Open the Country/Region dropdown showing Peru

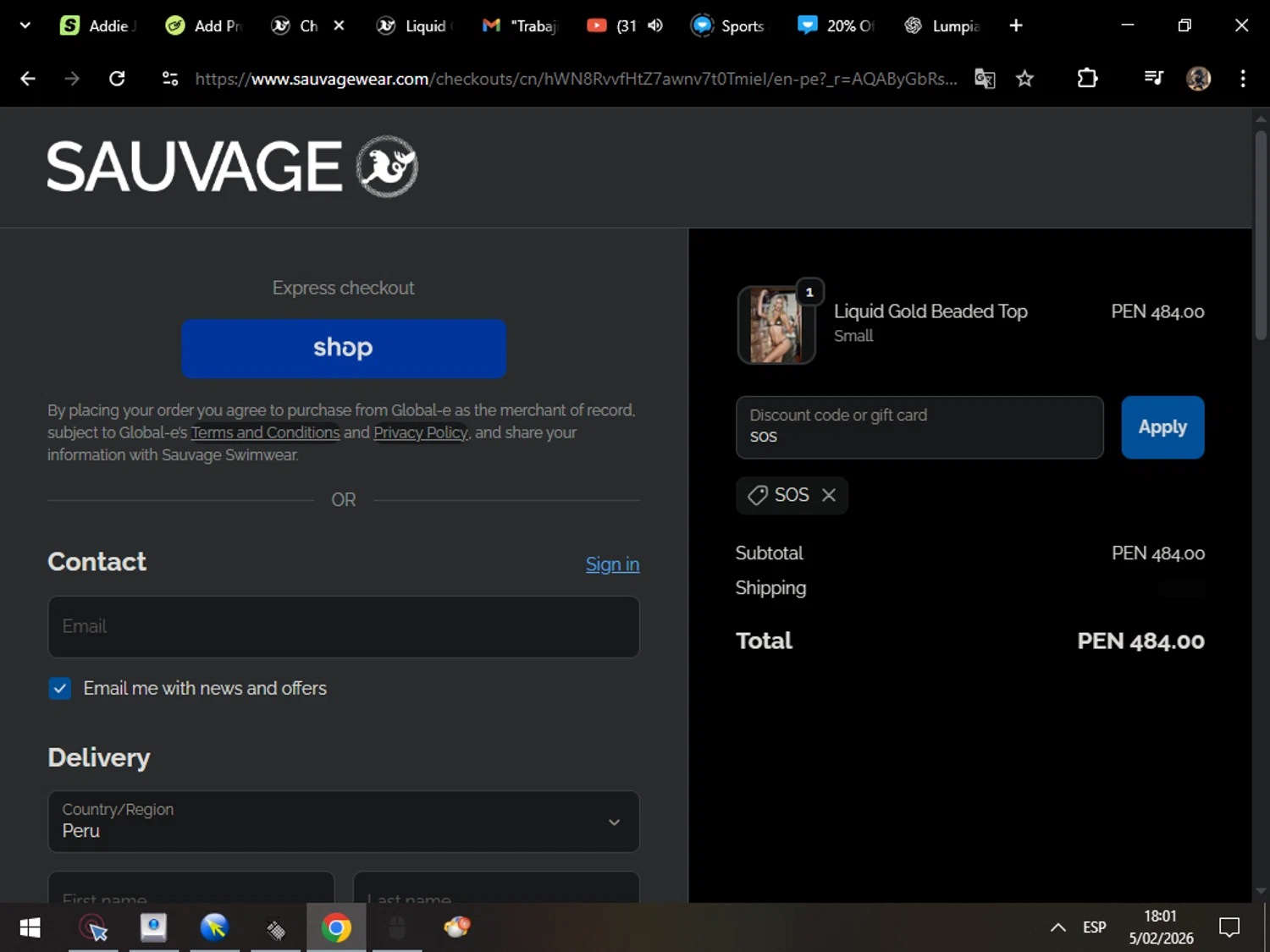point(344,822)
